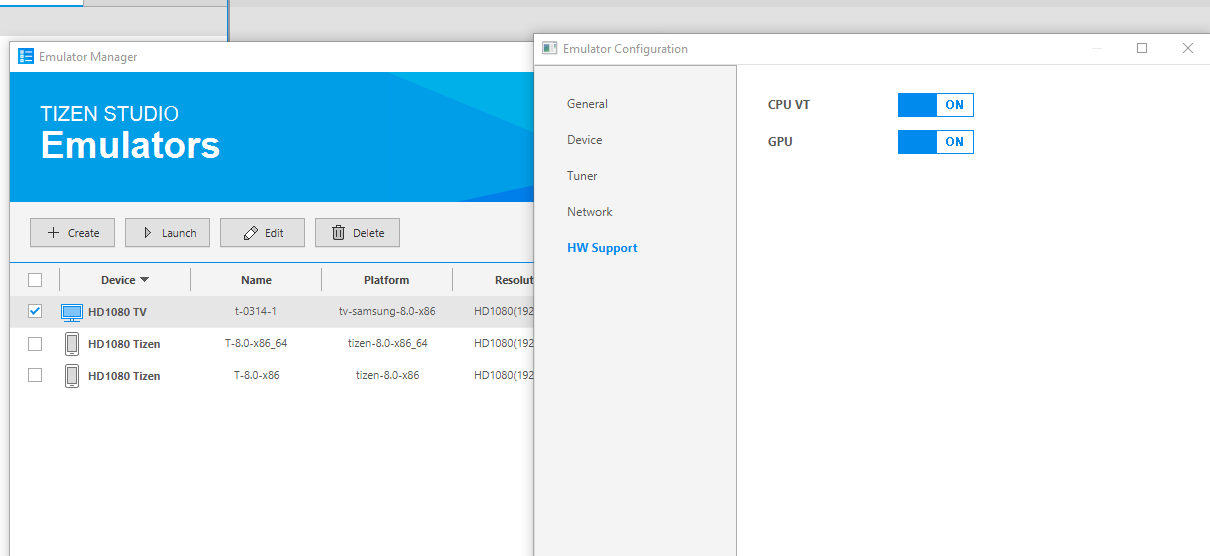The image size is (1210, 556).
Task: Close the Emulator Configuration window
Action: pos(1188,48)
